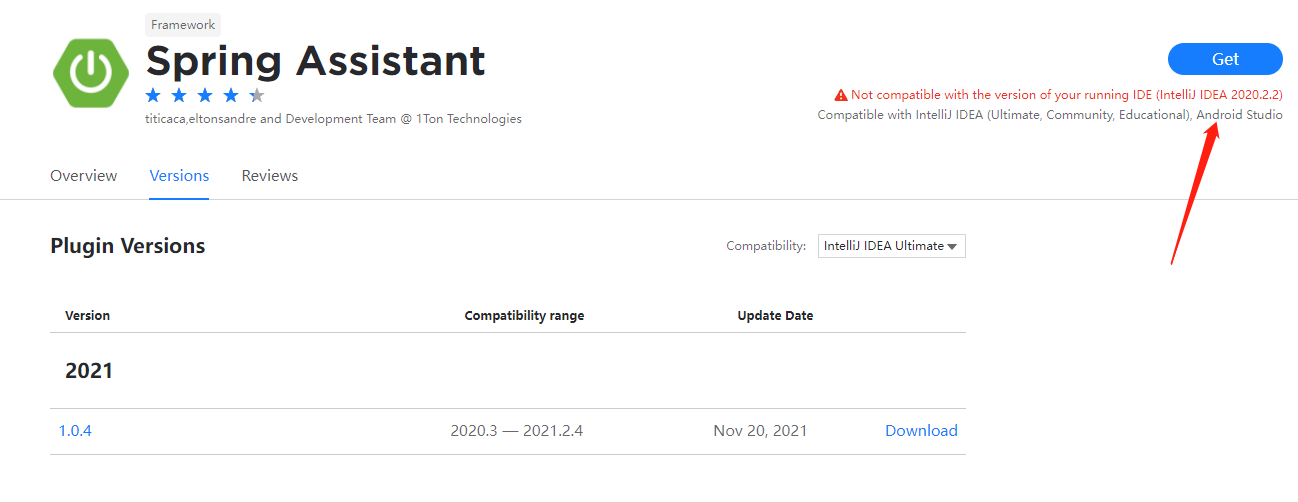This screenshot has width=1298, height=502.
Task: Click the Spring Assistant plugin title
Action: (316, 61)
